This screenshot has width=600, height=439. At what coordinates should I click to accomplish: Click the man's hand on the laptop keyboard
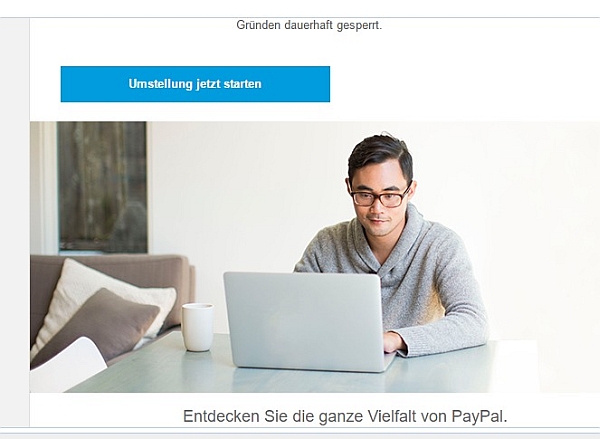tap(394, 342)
